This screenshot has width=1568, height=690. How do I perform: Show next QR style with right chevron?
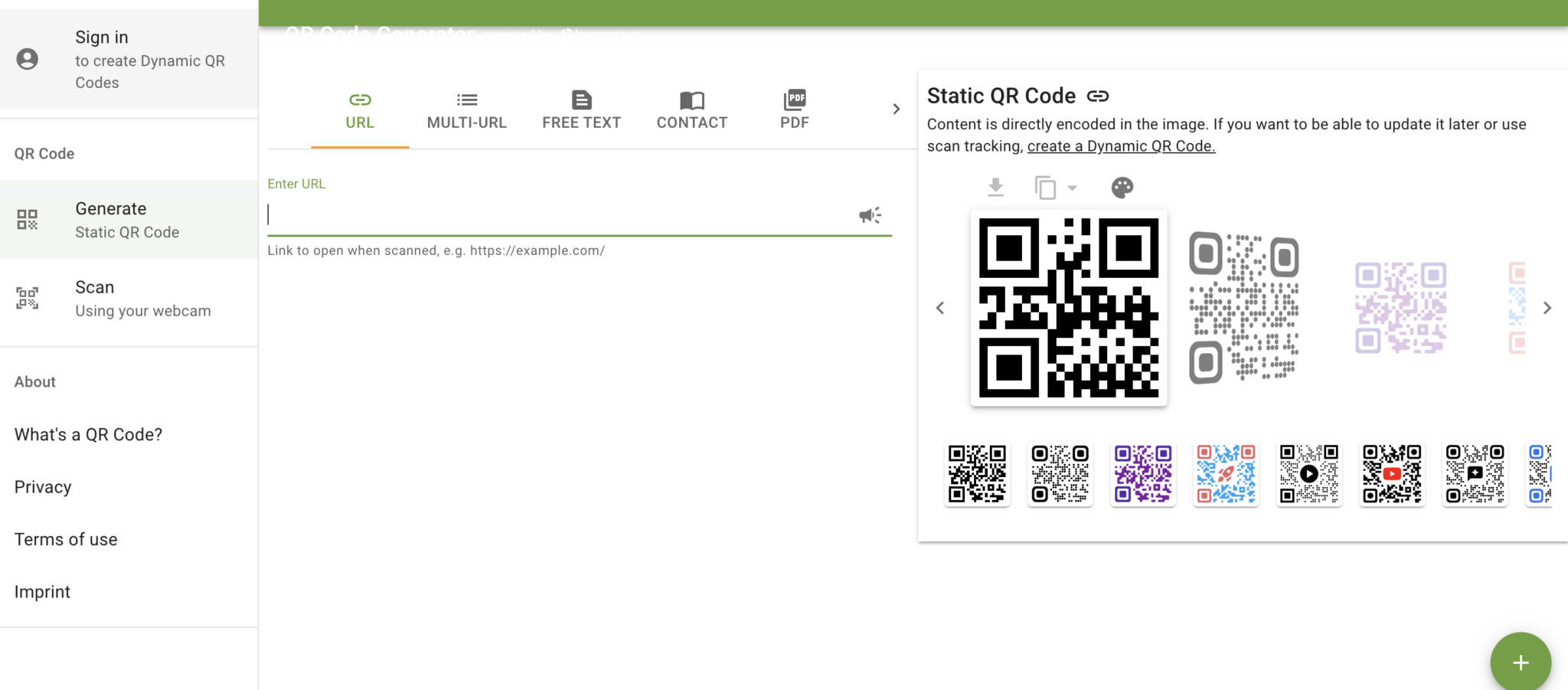[1547, 308]
